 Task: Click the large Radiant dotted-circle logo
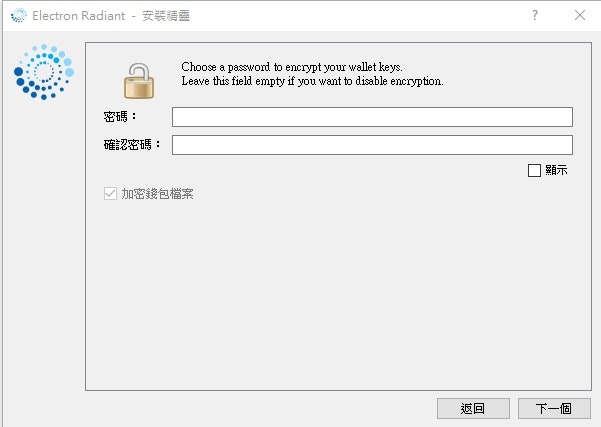coord(44,72)
